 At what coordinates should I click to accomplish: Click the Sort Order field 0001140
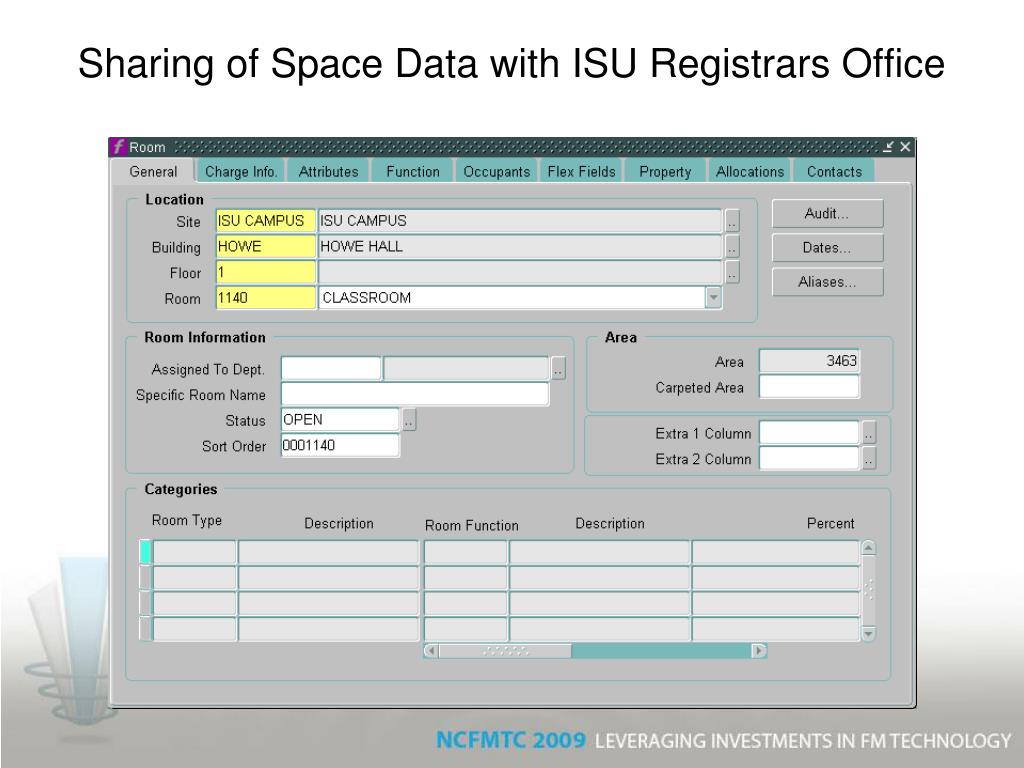[x=340, y=445]
